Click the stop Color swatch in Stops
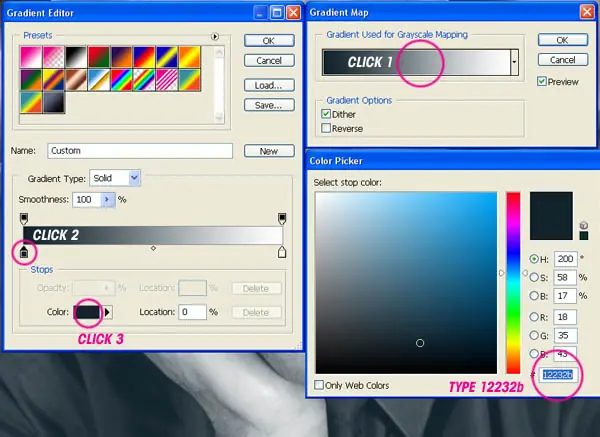This screenshot has width=600, height=437. point(88,312)
